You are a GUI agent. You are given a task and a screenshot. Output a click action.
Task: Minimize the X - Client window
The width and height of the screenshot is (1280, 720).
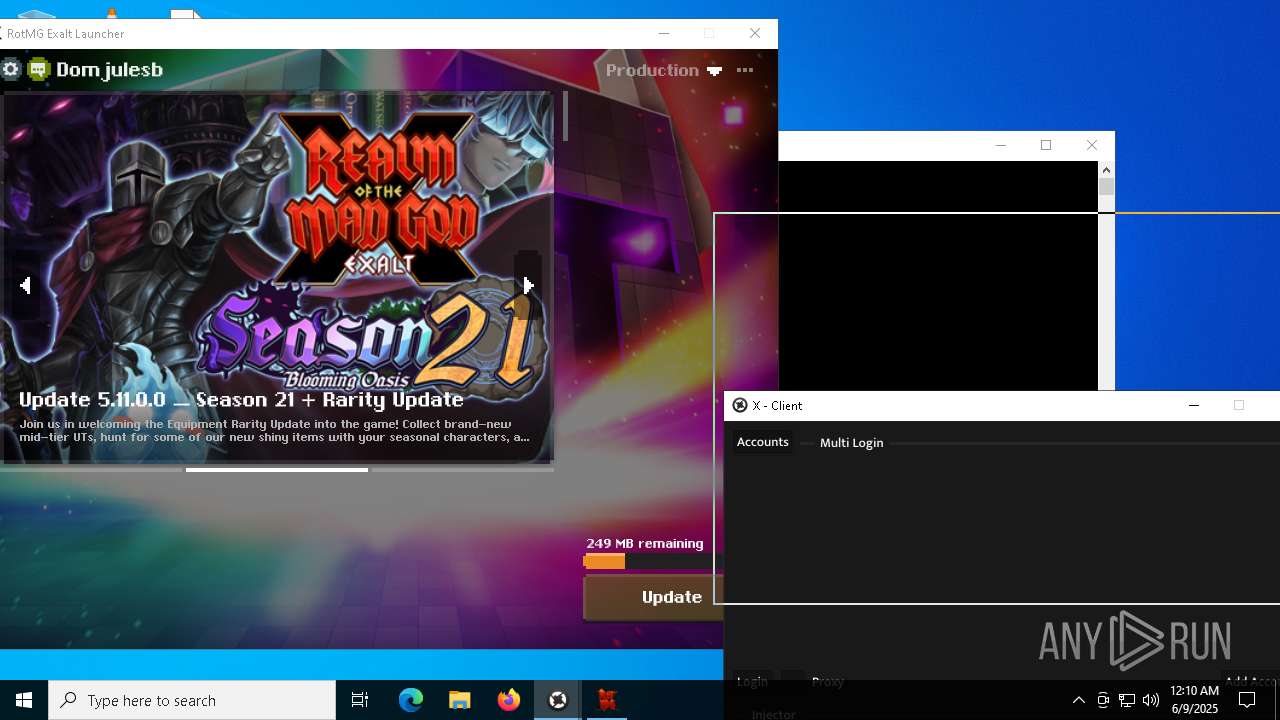pyautogui.click(x=1193, y=405)
